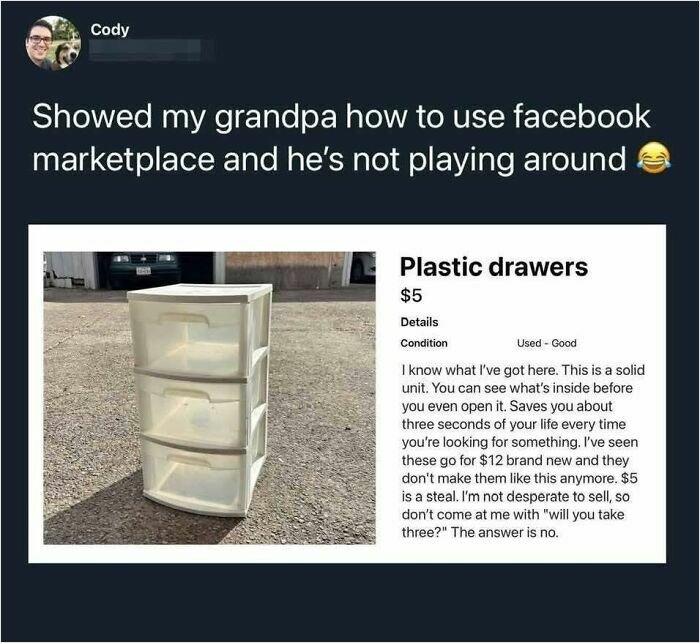Open Cody's profile avatar photo
The width and height of the screenshot is (700, 643).
point(54,43)
